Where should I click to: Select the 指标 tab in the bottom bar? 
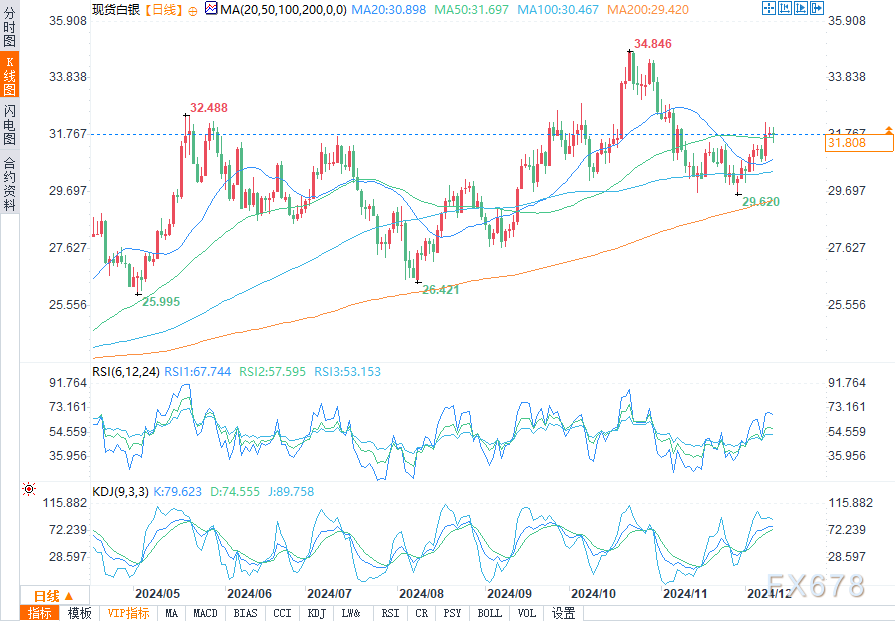pyautogui.click(x=40, y=613)
